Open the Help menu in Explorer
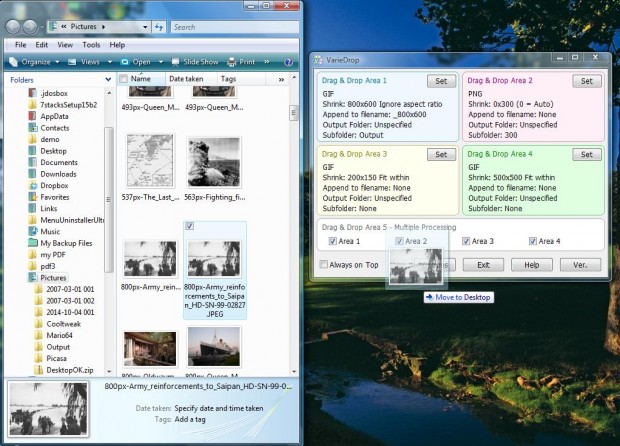The width and height of the screenshot is (620, 446). click(117, 45)
